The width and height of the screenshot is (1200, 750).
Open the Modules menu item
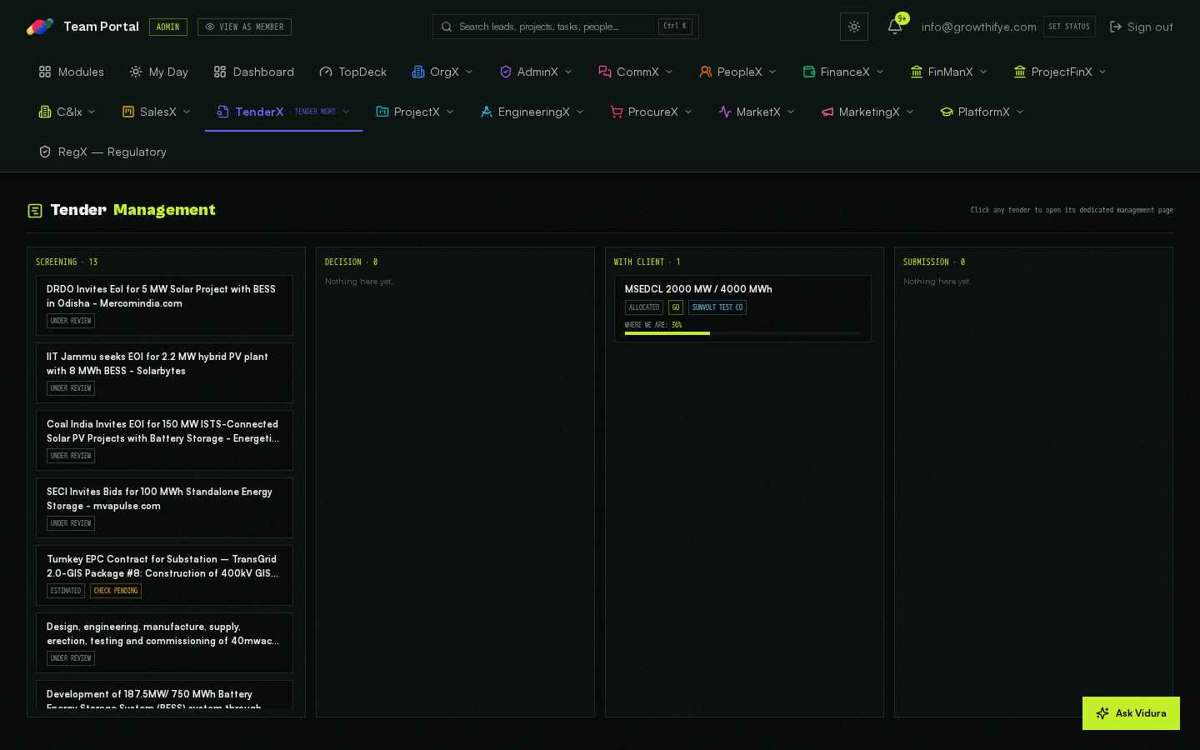[x=71, y=72]
